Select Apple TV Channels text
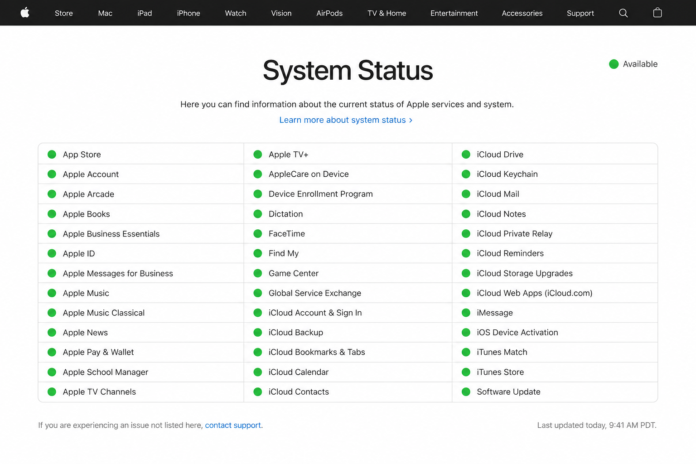696x464 pixels. coord(99,392)
